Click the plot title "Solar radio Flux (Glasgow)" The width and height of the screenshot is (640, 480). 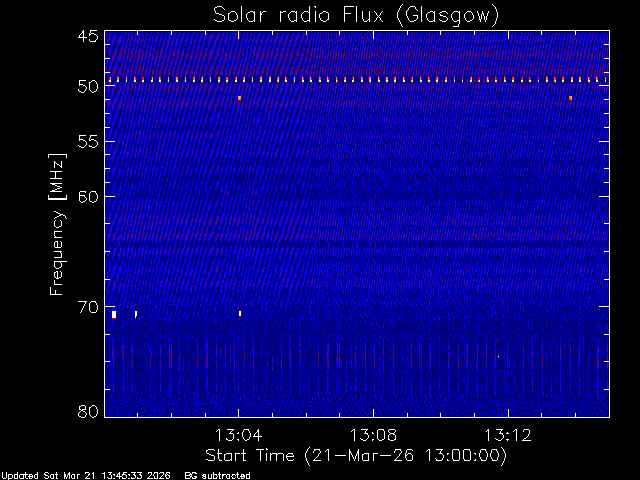(356, 16)
